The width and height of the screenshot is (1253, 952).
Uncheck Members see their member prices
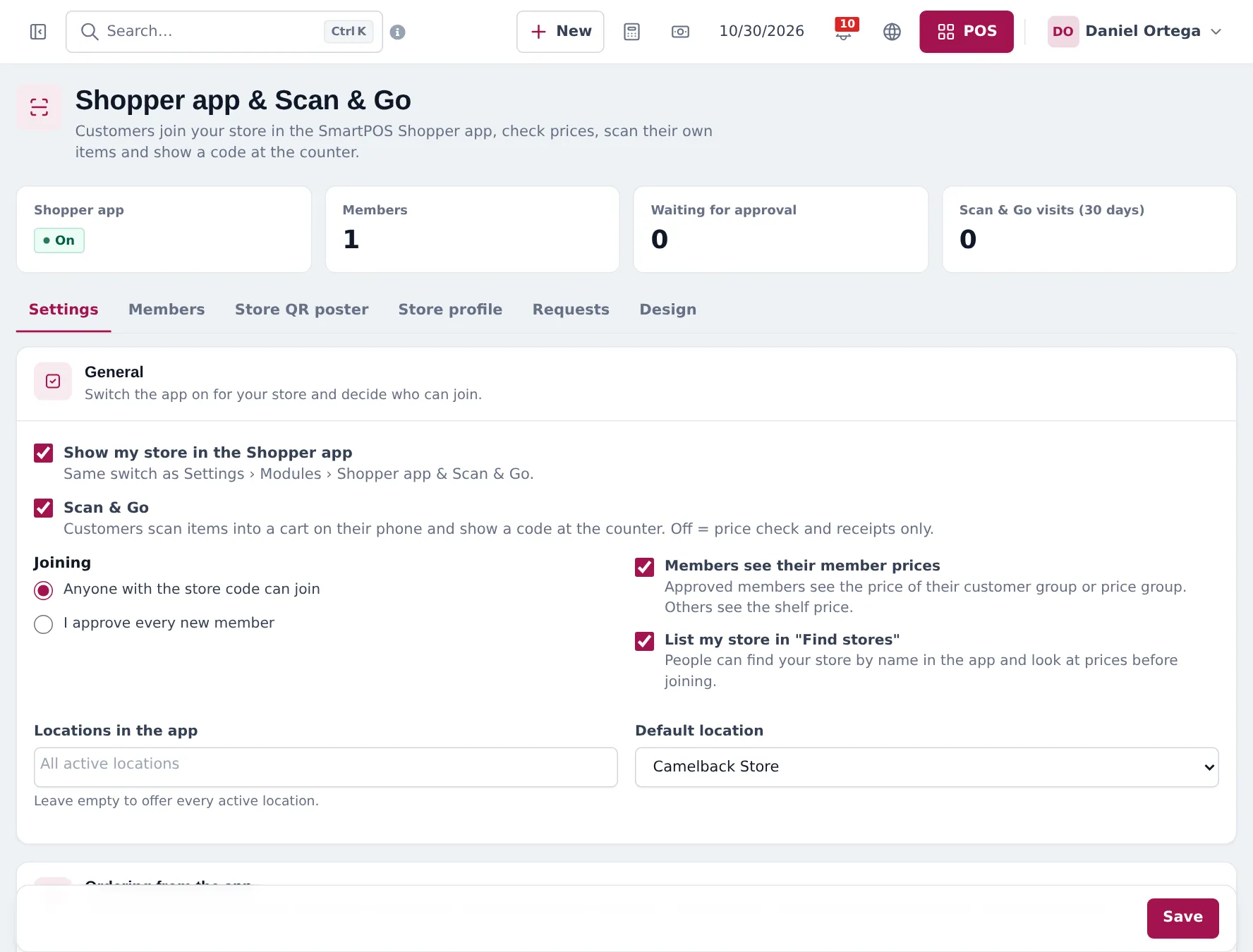pos(645,567)
